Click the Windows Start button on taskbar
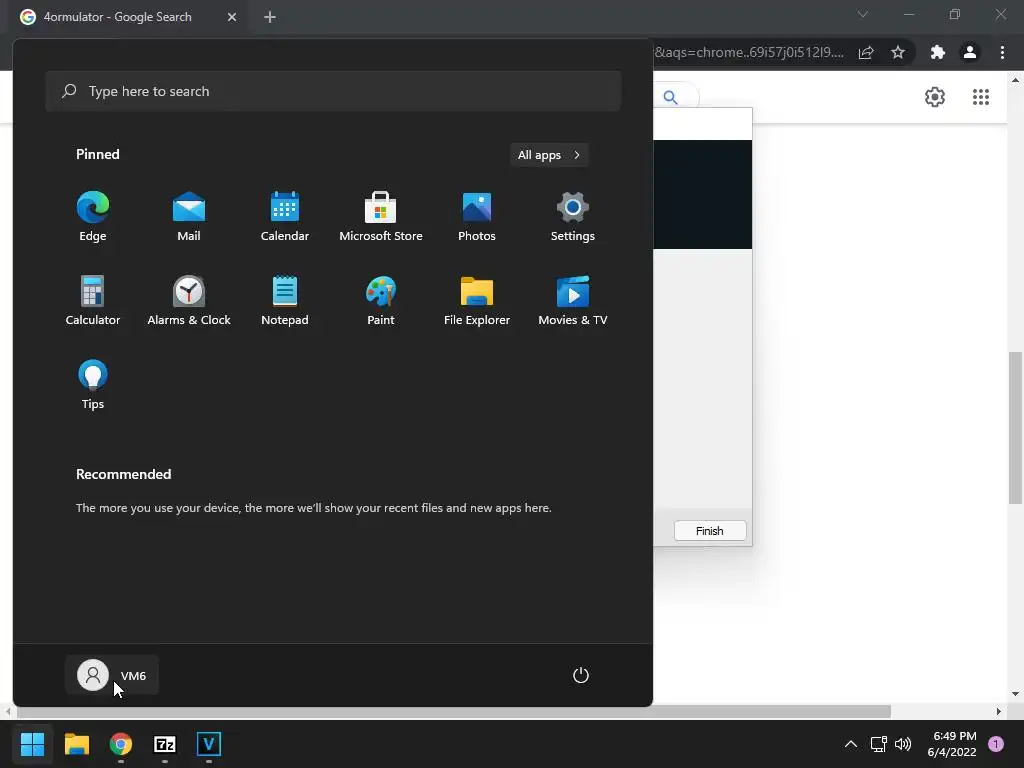The width and height of the screenshot is (1024, 768). [32, 744]
